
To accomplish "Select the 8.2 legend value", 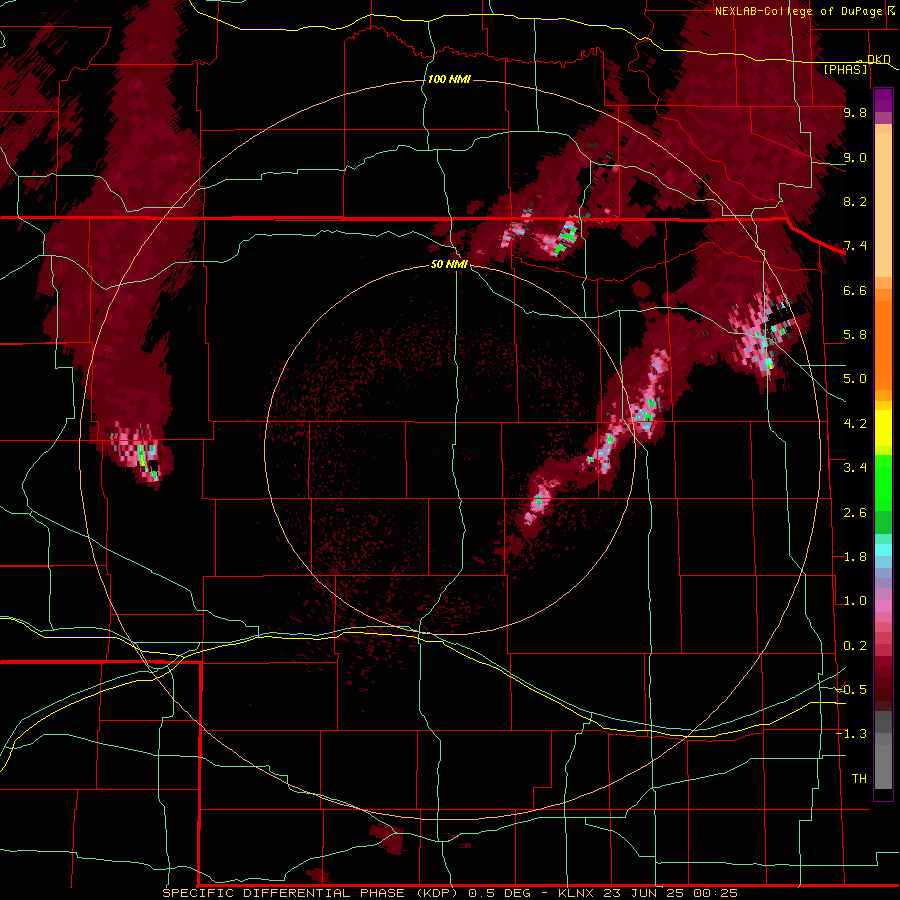I will tap(855, 201).
